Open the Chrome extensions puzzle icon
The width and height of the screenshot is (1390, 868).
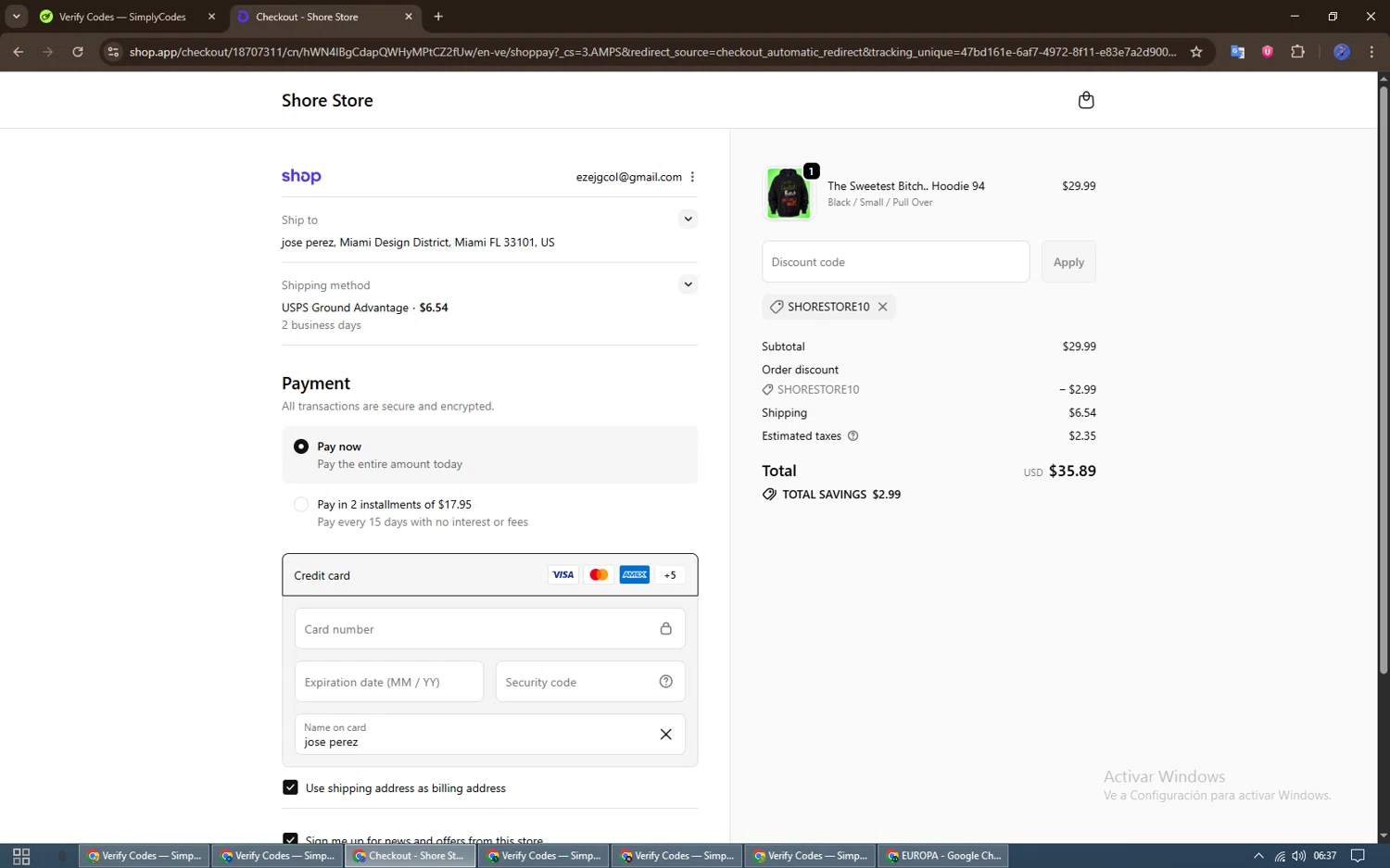[x=1297, y=52]
